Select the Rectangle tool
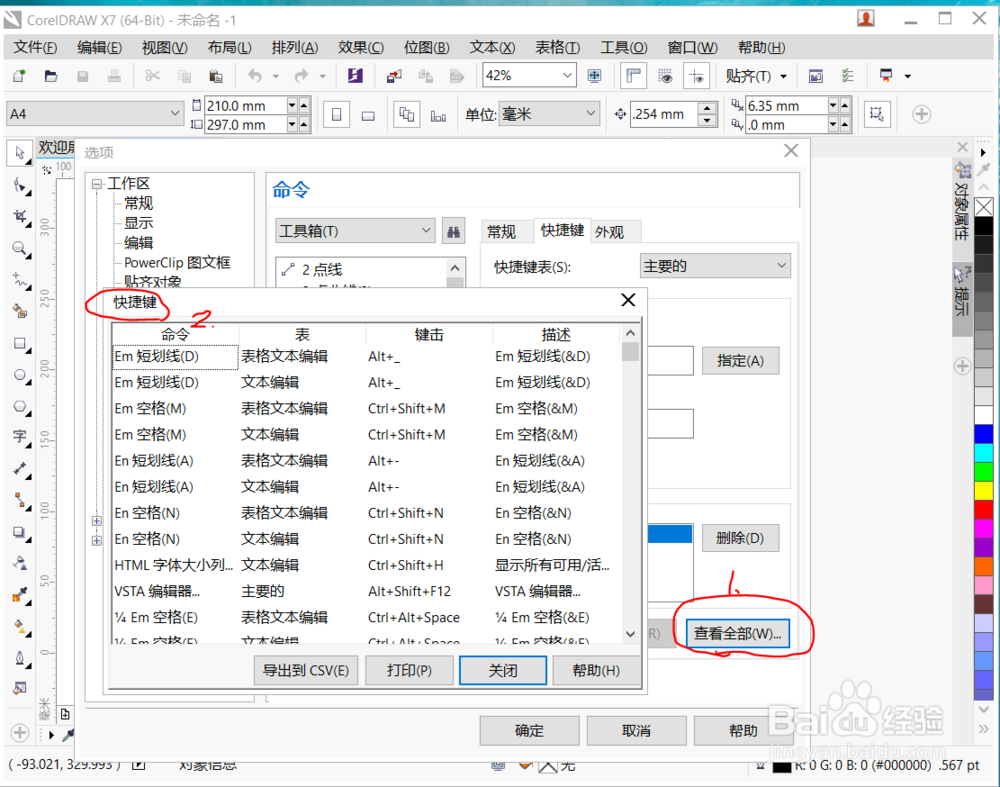 pos(20,344)
